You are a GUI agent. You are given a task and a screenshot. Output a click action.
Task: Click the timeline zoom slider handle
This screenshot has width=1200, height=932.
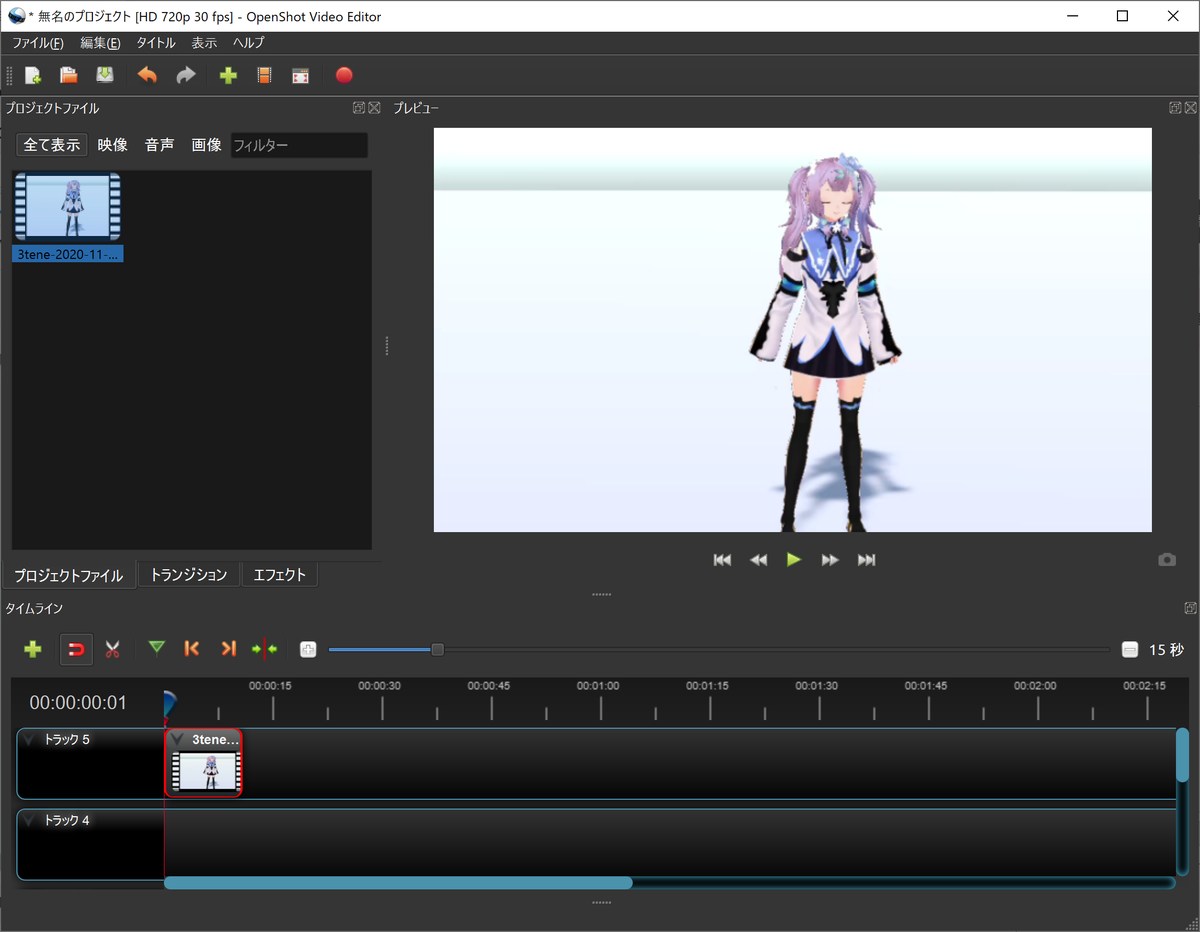437,650
